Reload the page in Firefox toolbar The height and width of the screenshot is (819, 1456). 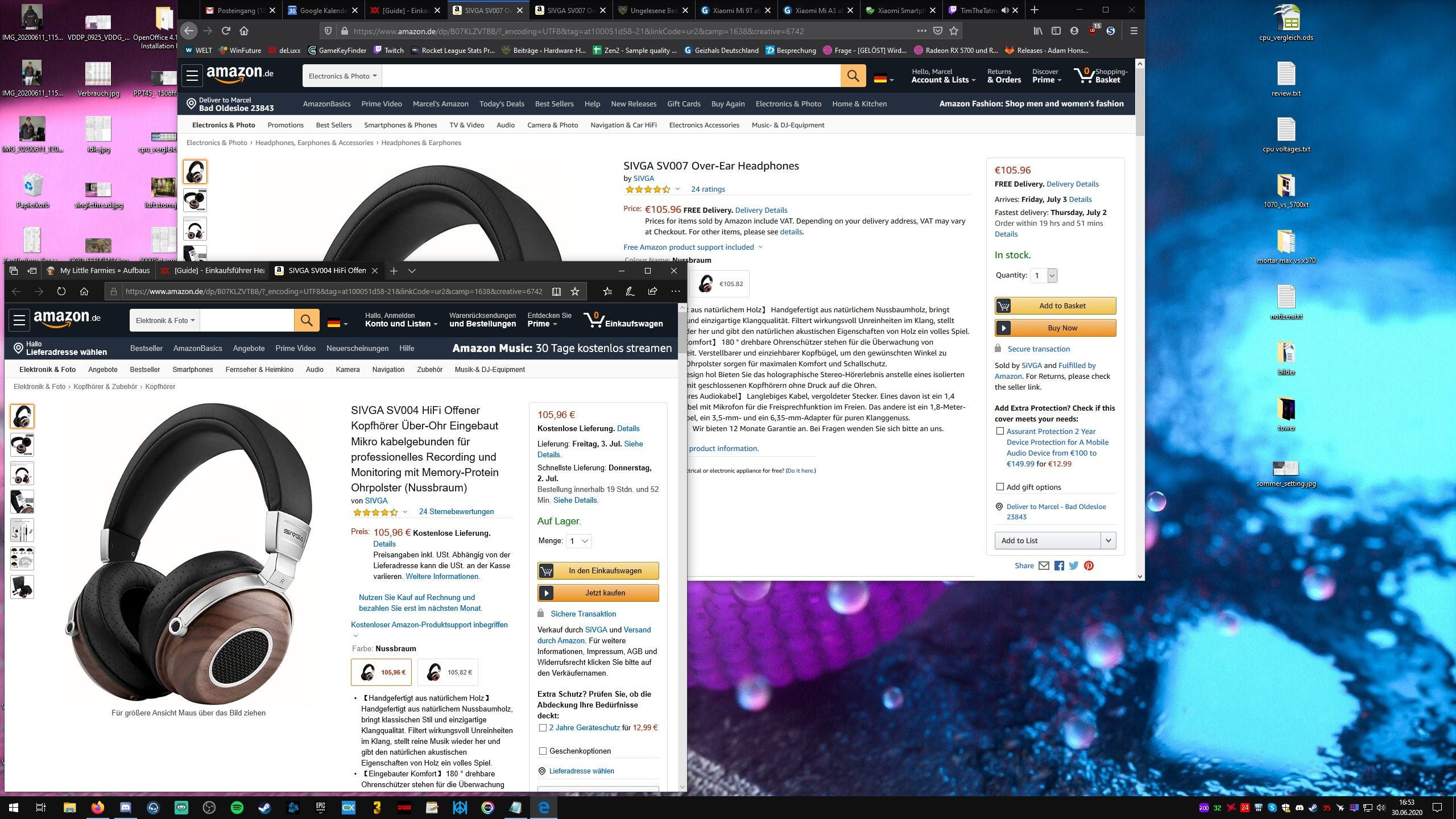click(x=226, y=31)
